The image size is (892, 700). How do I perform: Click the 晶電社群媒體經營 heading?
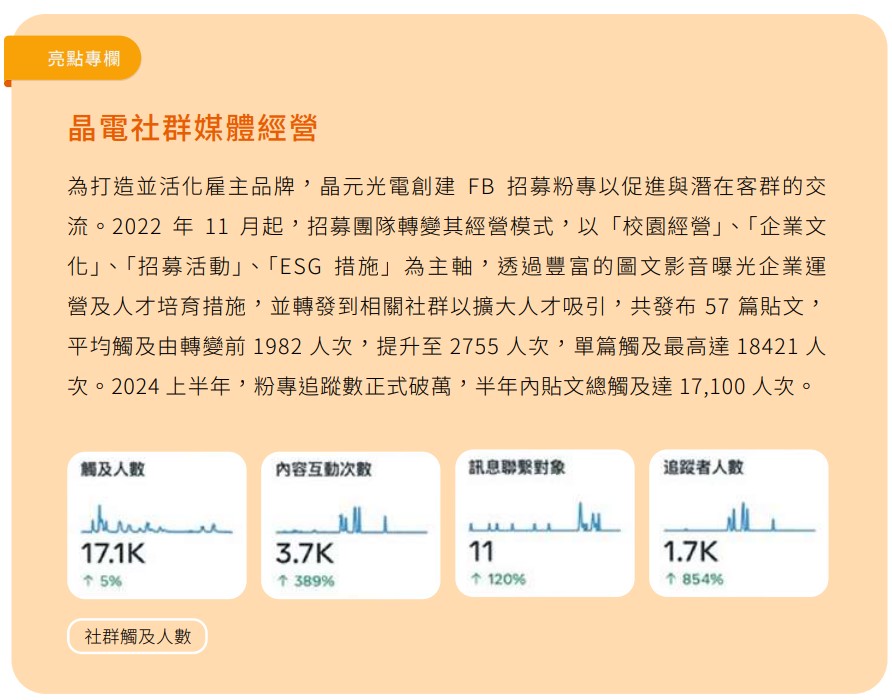[192, 129]
